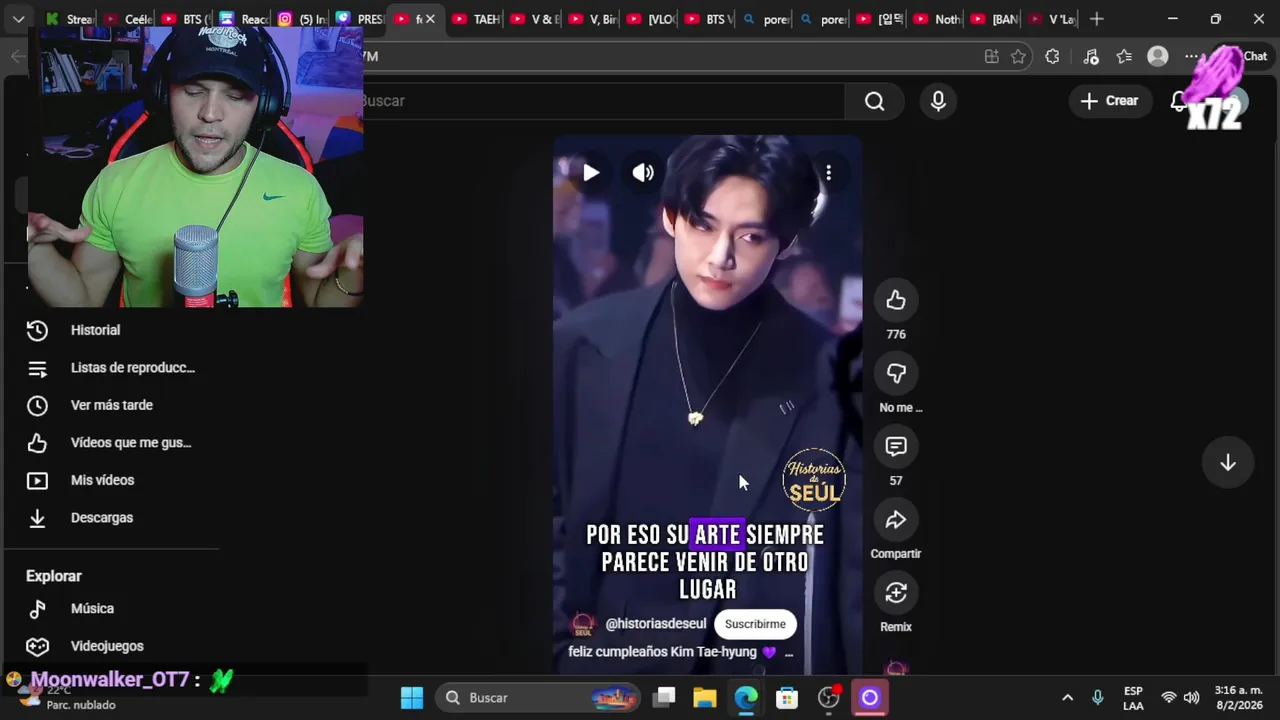
Task: Open the browser profile avatar
Action: click(x=1158, y=57)
